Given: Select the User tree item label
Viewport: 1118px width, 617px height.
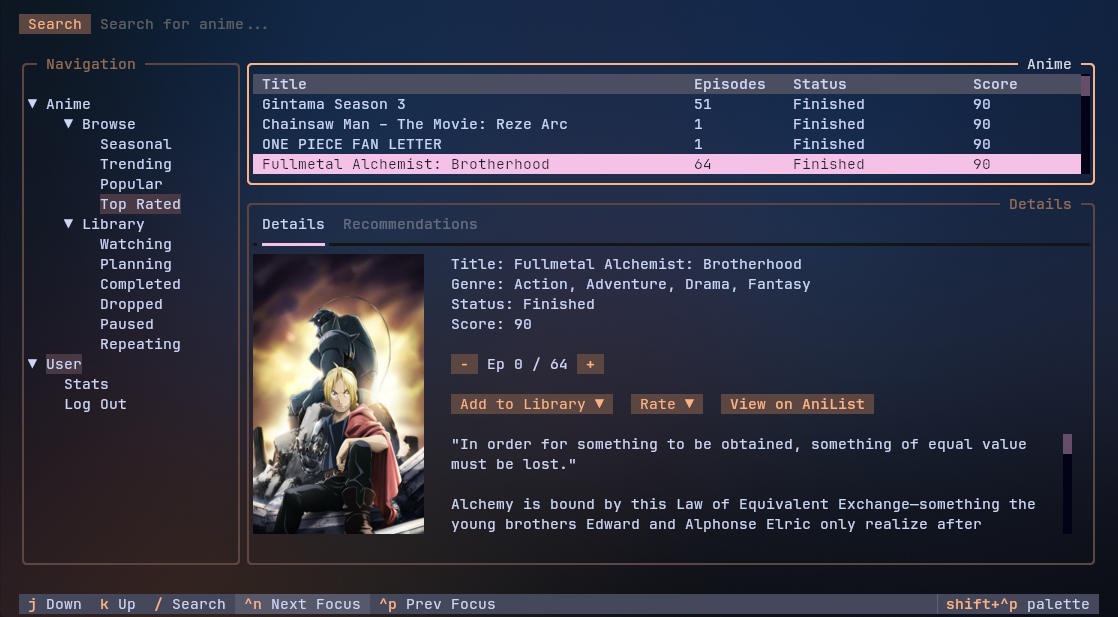Looking at the screenshot, I should [64, 364].
